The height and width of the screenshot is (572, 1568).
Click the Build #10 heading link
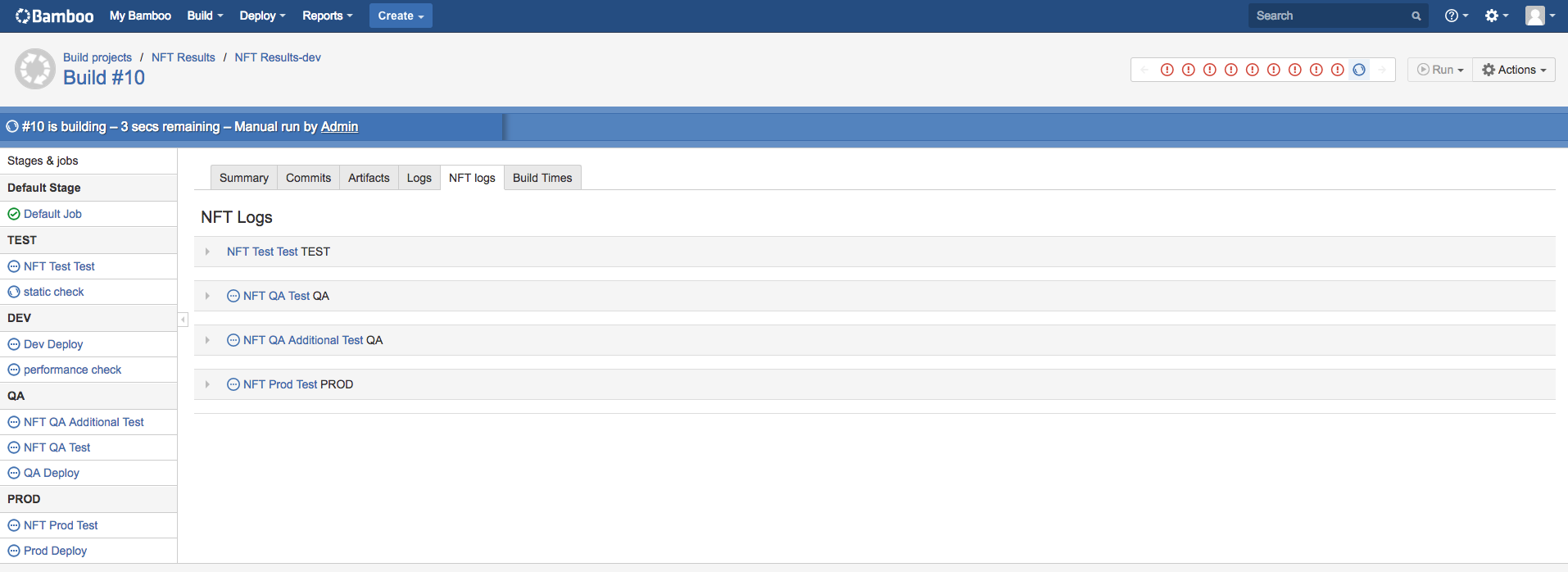104,77
